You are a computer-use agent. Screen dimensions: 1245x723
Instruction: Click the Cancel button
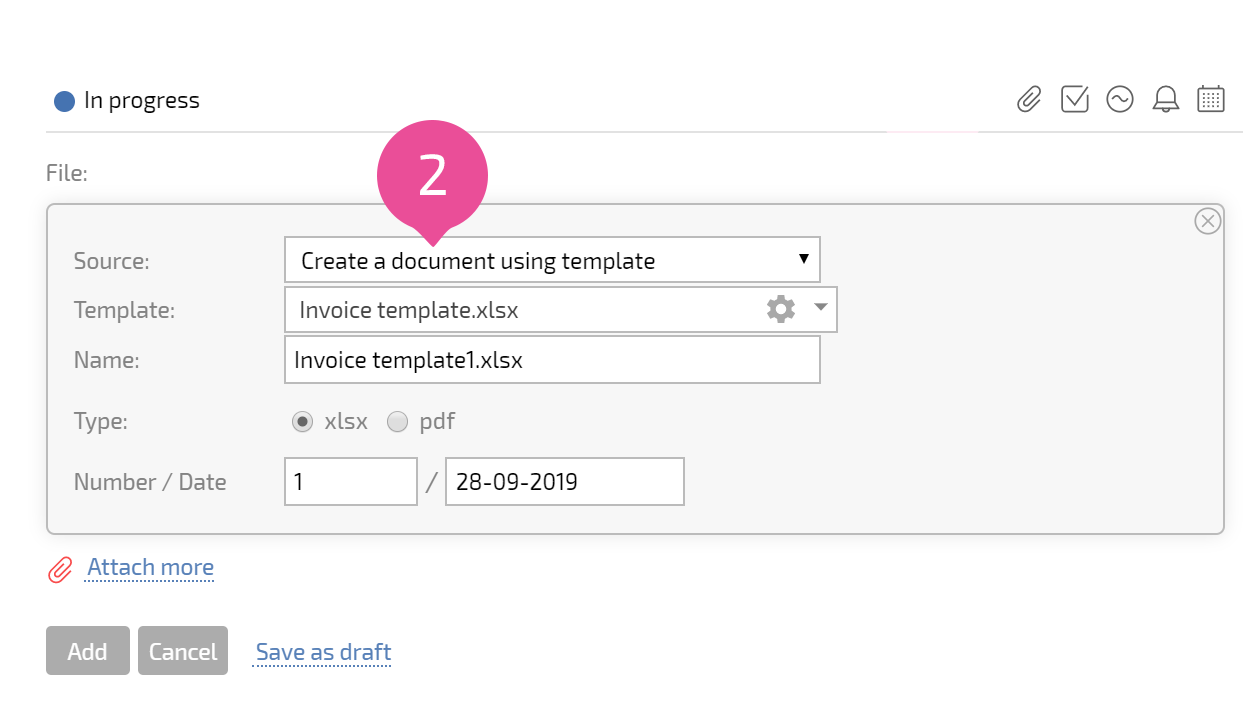tap(183, 651)
